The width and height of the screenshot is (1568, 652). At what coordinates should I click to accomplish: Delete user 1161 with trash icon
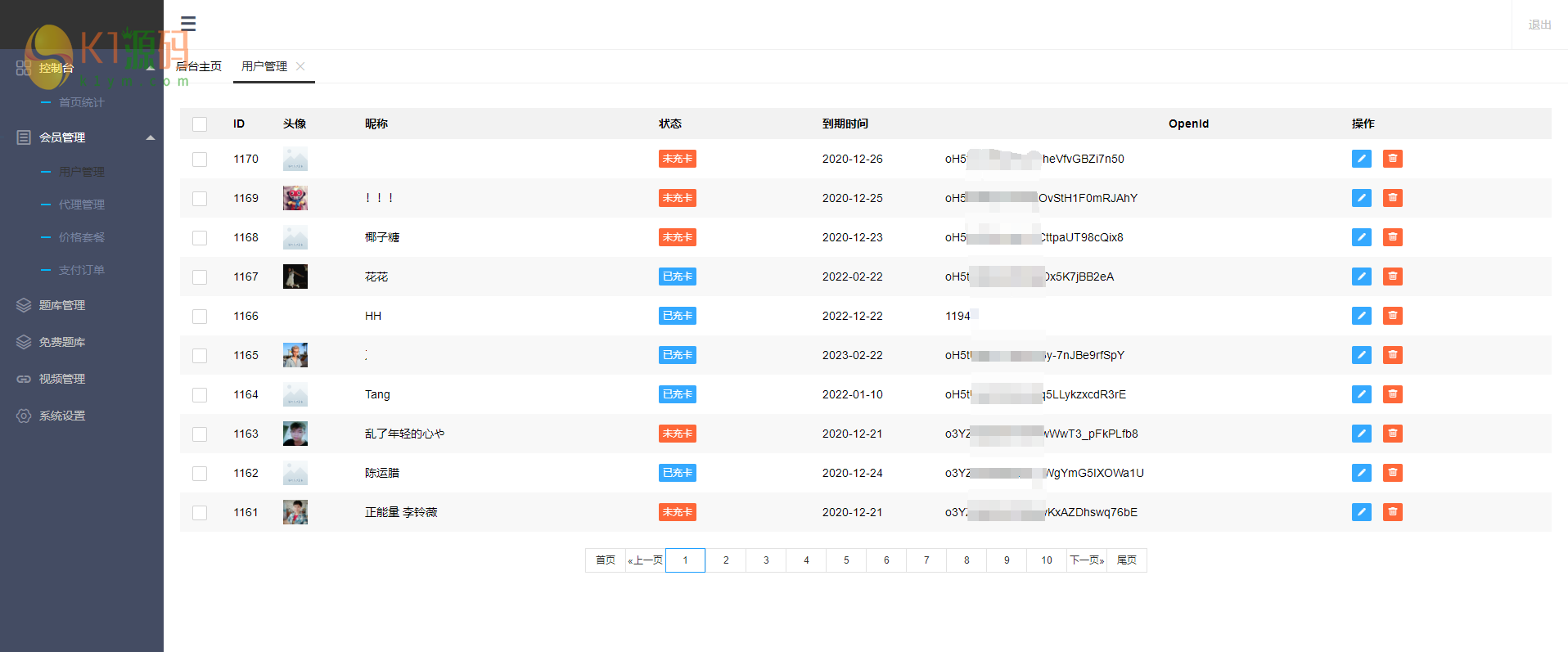[x=1392, y=512]
